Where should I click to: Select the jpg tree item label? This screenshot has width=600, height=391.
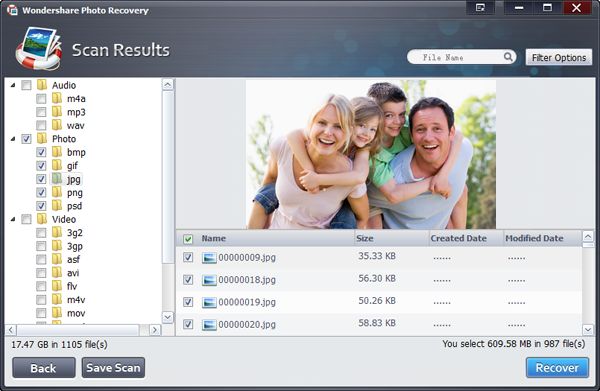point(73,179)
